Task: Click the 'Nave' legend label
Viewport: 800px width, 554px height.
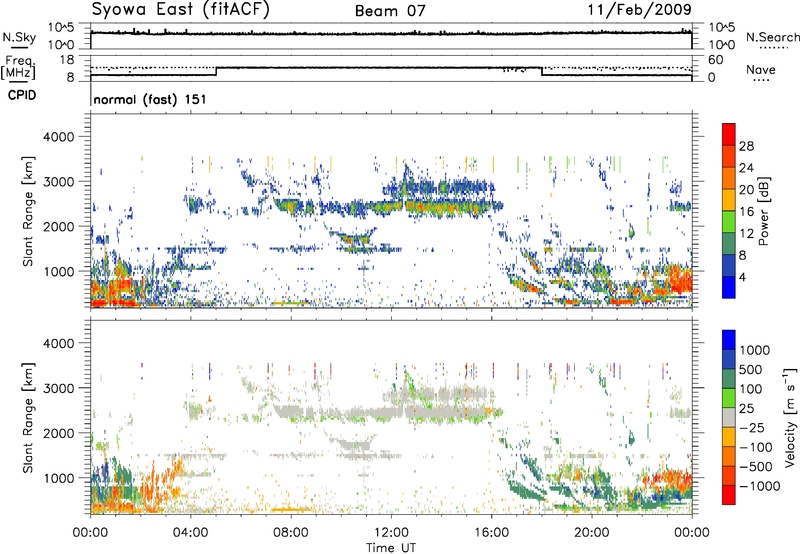Action: [x=761, y=69]
